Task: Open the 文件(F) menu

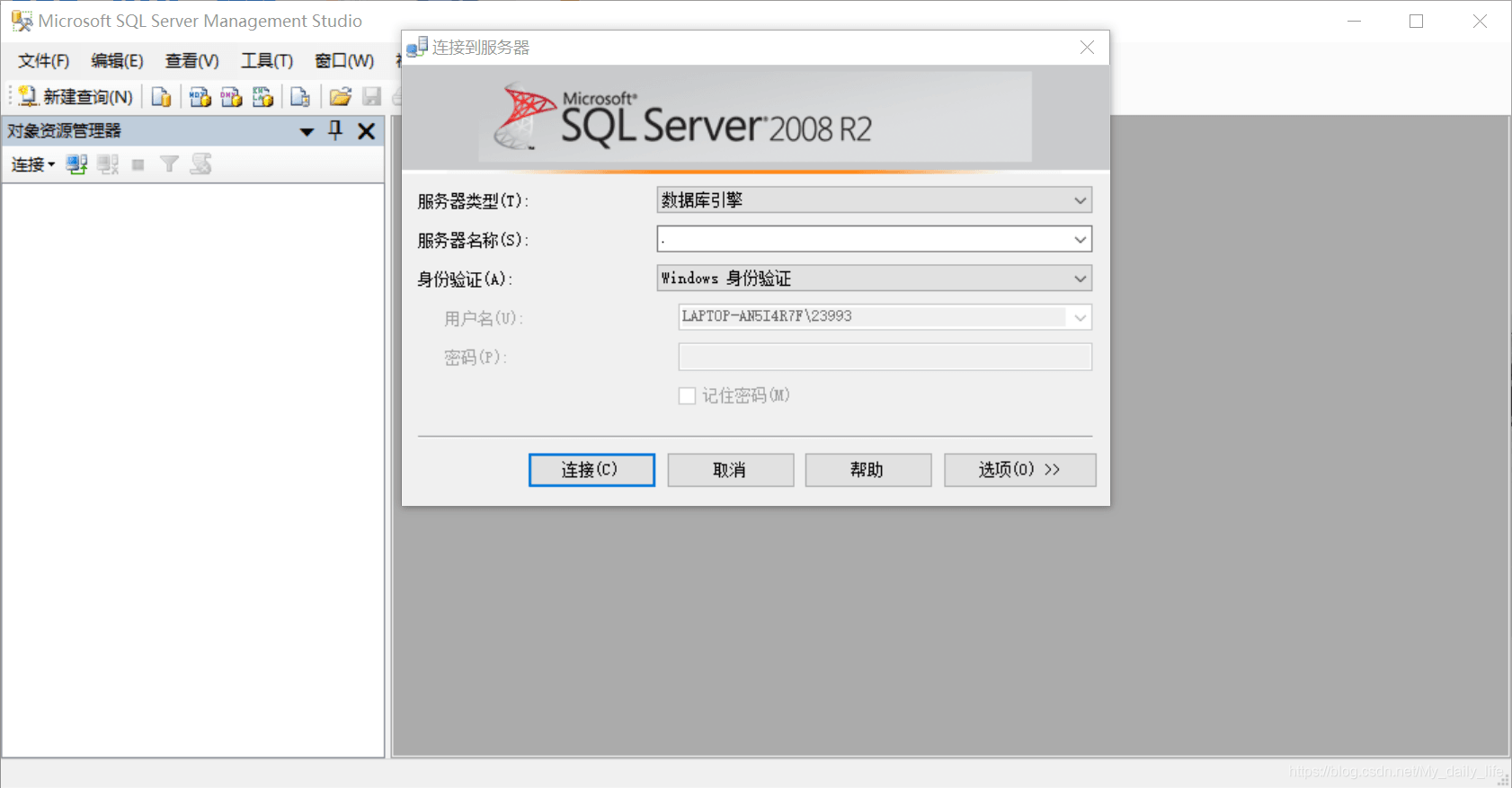Action: pyautogui.click(x=43, y=60)
